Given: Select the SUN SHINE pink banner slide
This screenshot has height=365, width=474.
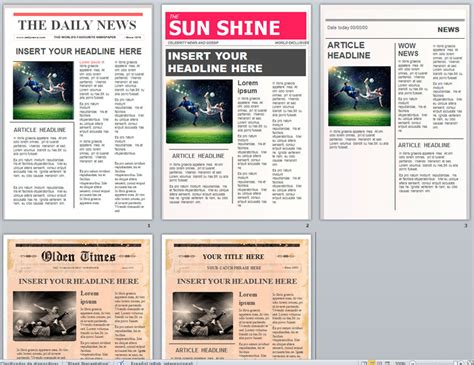Looking at the screenshot, I should tap(236, 112).
